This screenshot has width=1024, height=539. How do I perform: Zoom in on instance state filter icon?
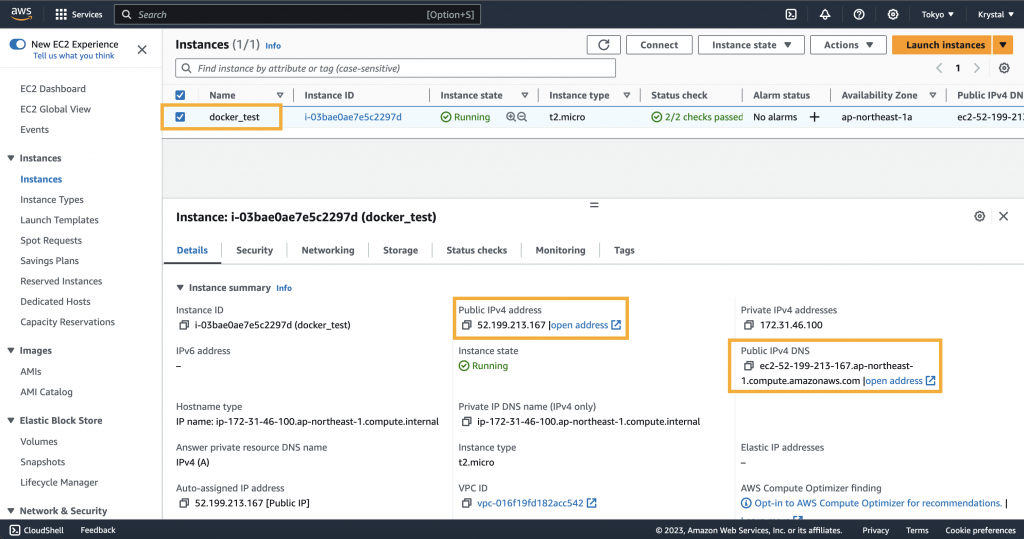pyautogui.click(x=511, y=117)
